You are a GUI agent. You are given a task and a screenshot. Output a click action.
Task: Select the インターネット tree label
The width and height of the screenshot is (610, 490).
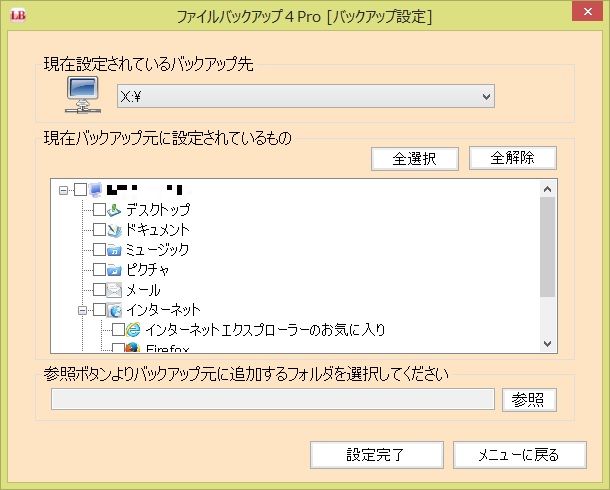(163, 310)
